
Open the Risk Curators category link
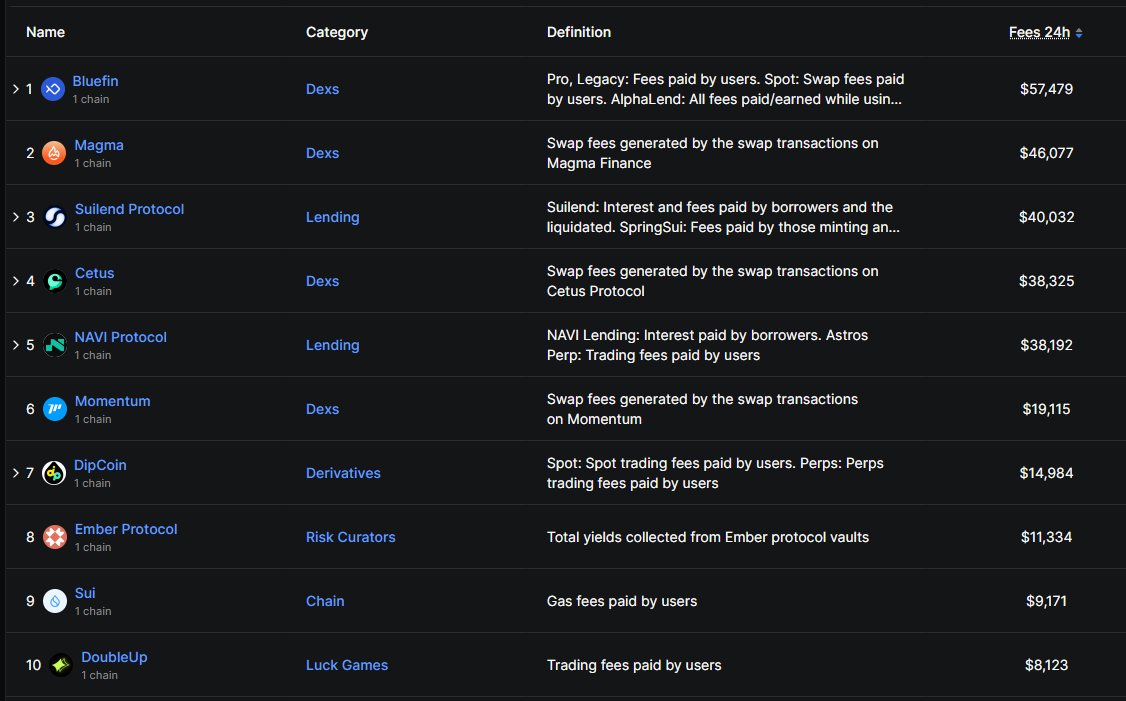click(350, 537)
